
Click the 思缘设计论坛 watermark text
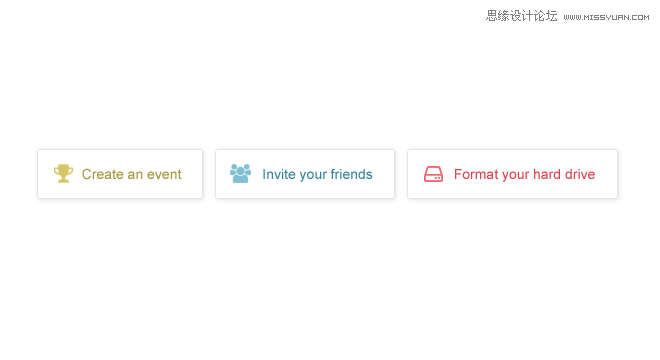click(x=521, y=16)
